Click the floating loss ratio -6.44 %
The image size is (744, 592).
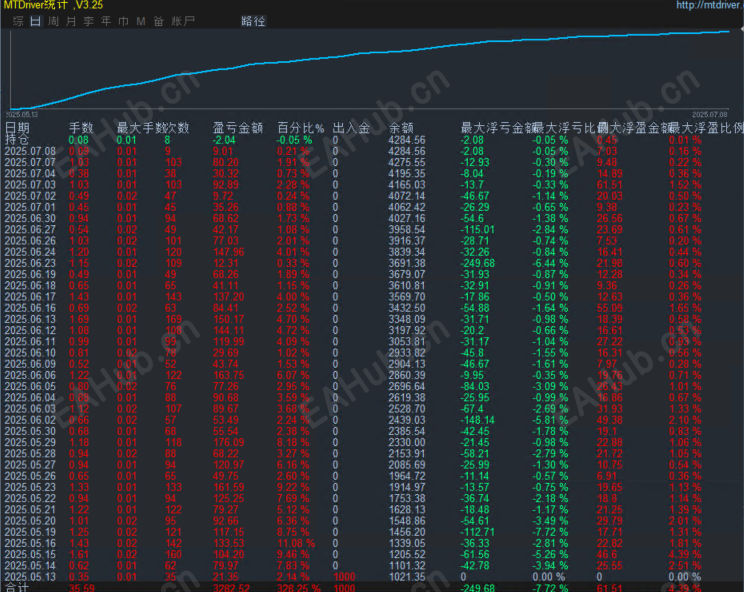click(x=549, y=263)
